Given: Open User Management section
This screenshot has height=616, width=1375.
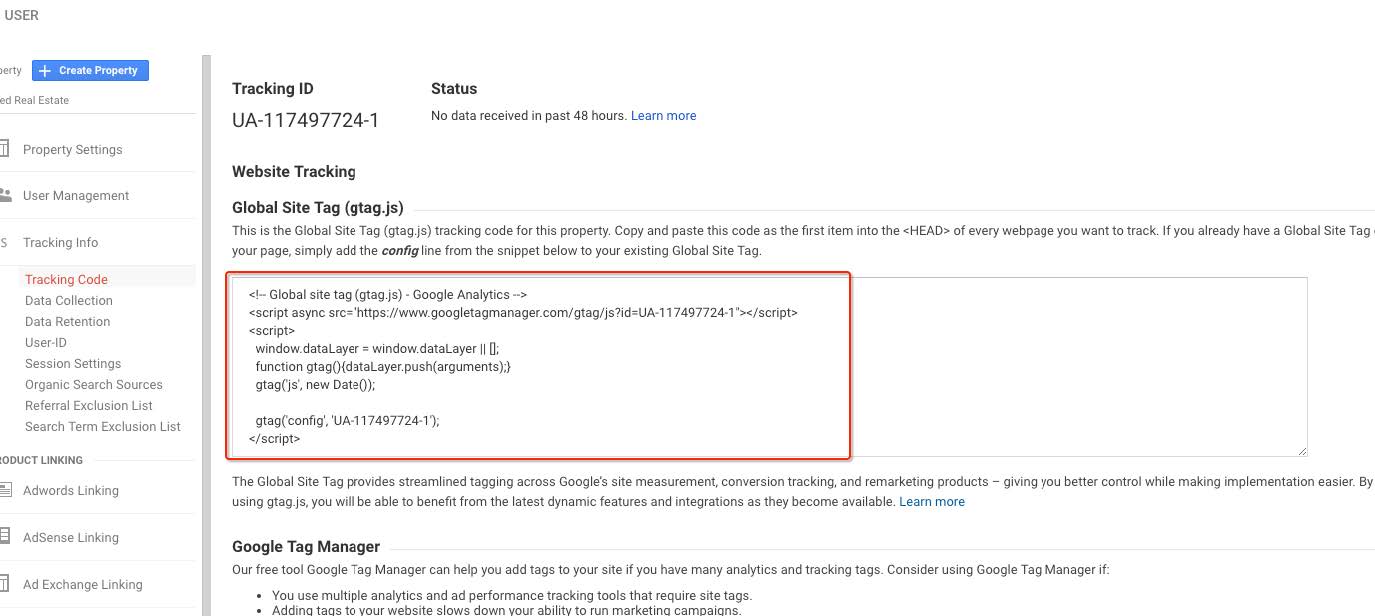Looking at the screenshot, I should coord(76,195).
